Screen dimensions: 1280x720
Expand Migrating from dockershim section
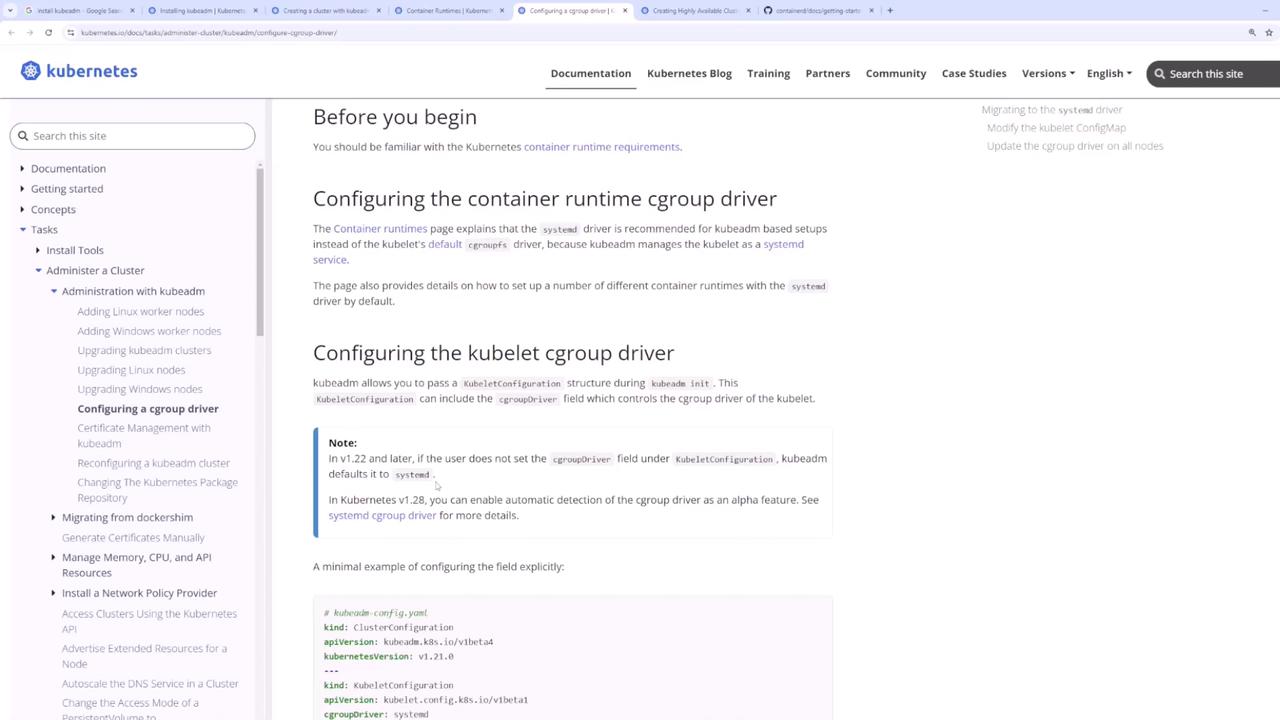point(54,517)
